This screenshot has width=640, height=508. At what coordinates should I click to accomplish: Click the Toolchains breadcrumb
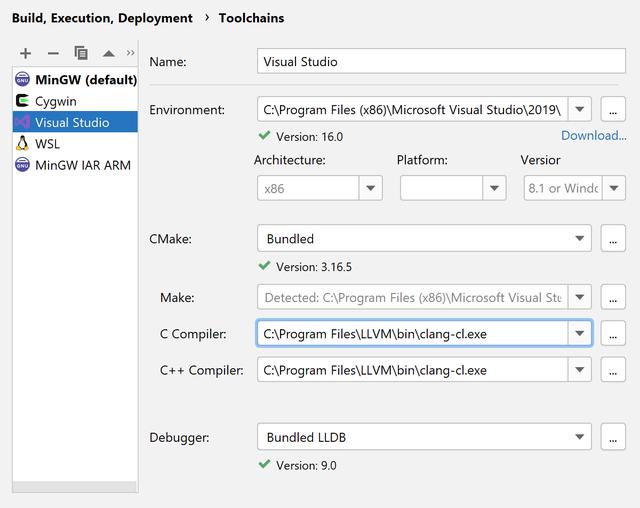pos(251,18)
